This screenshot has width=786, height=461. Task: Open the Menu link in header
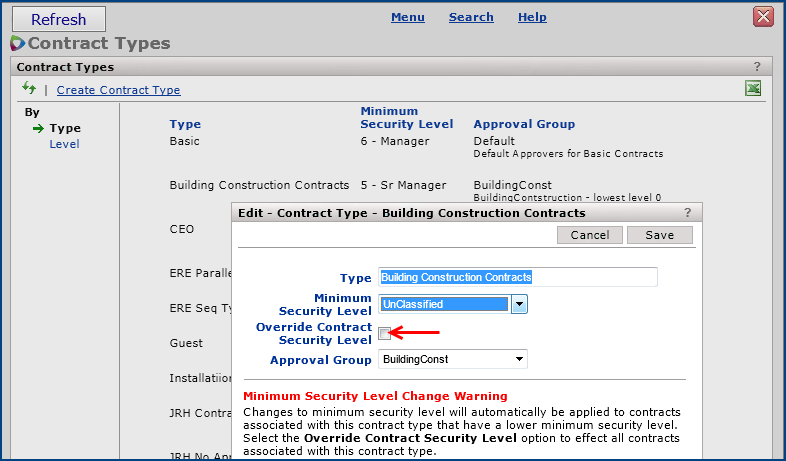click(407, 17)
